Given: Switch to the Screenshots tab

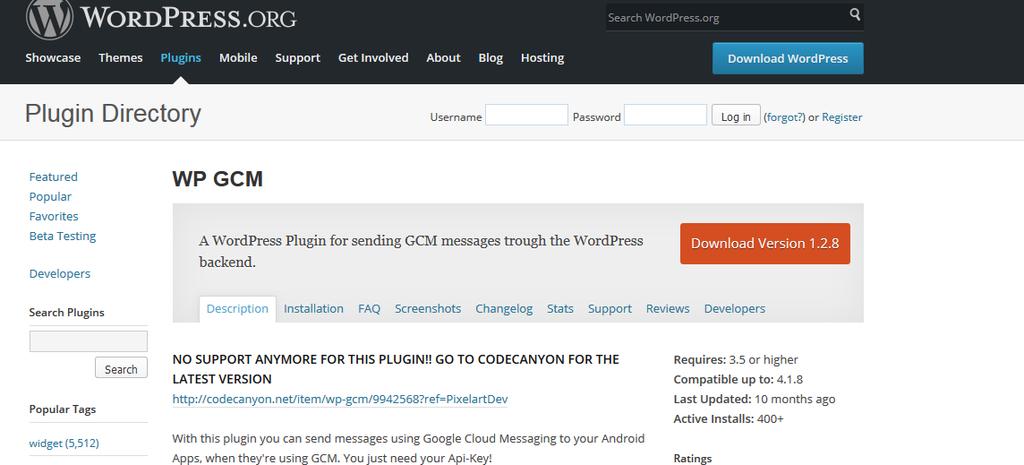Looking at the screenshot, I should [x=428, y=309].
